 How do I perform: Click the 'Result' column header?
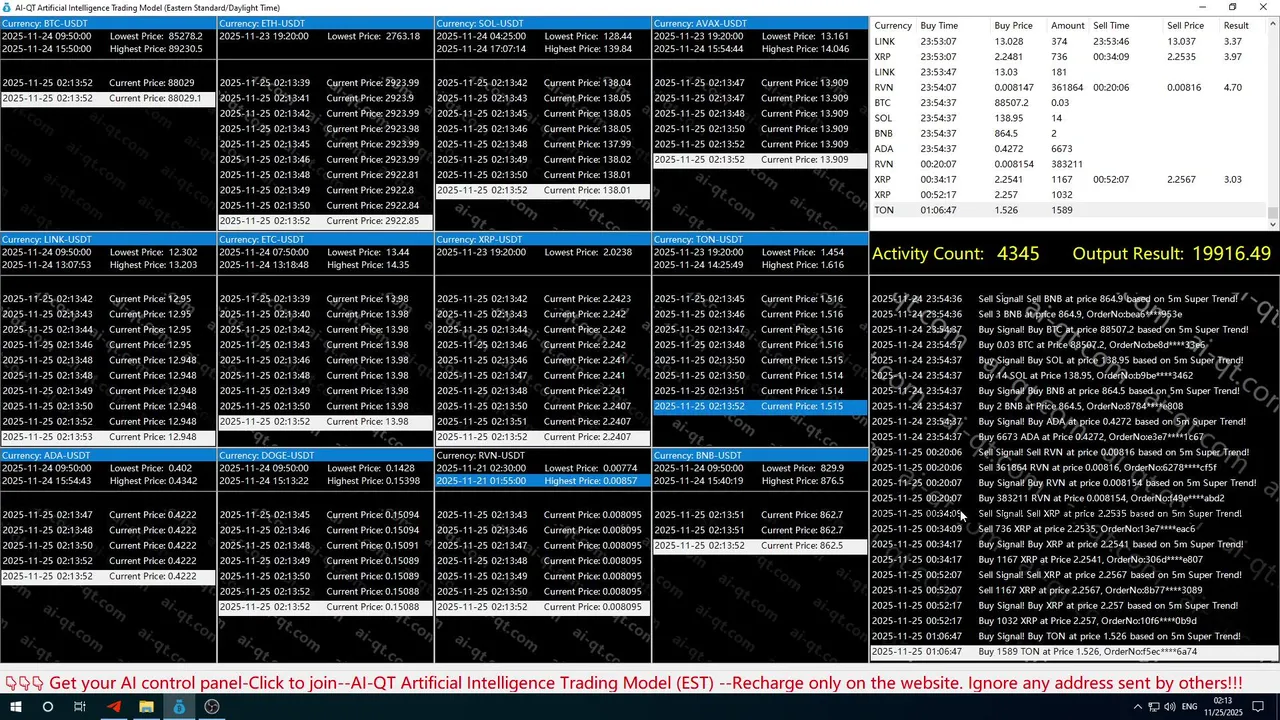pos(1236,26)
